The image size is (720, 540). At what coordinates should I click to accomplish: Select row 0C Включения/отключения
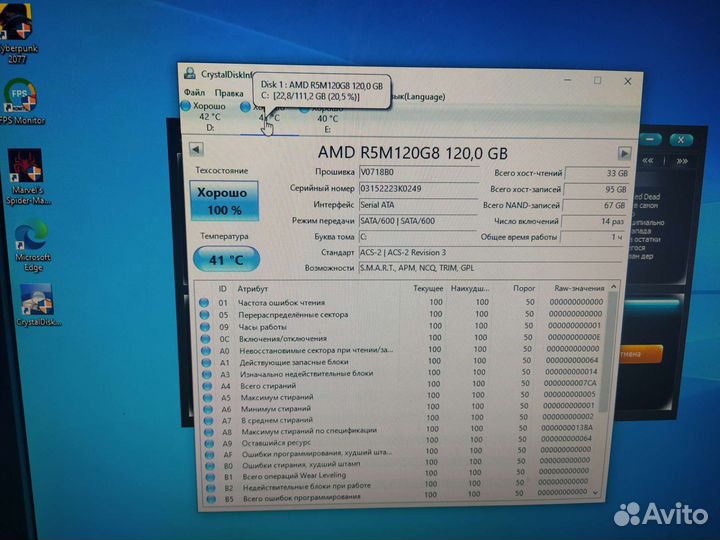(402, 338)
